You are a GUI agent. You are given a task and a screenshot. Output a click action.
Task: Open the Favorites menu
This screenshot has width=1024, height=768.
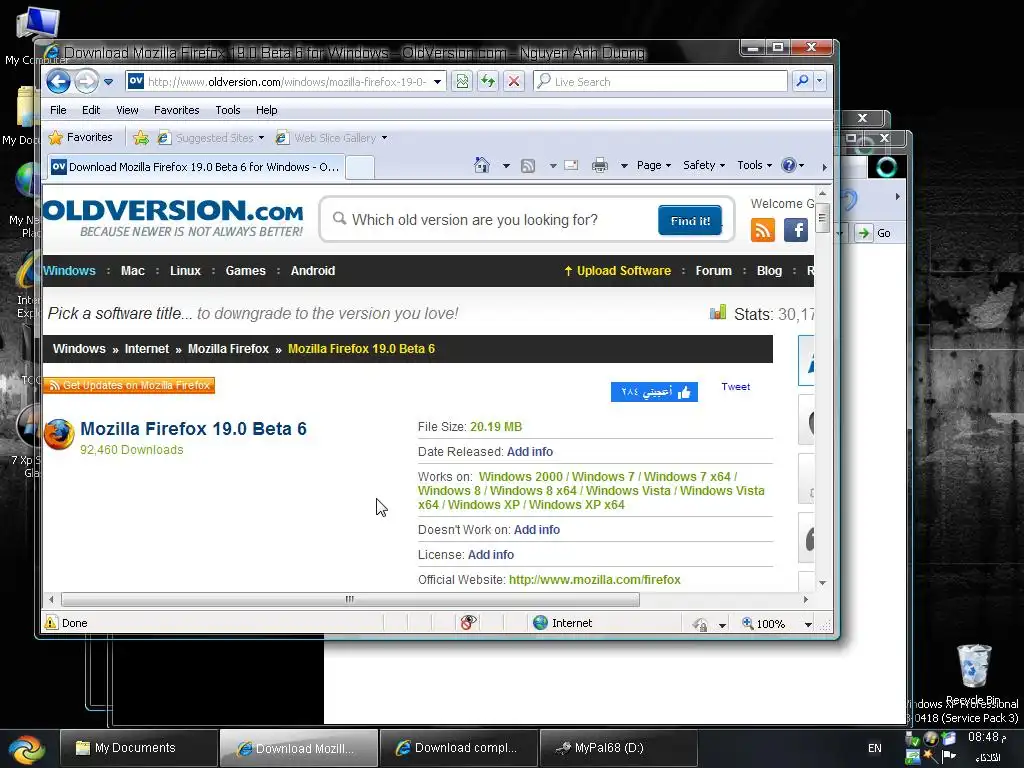(176, 110)
